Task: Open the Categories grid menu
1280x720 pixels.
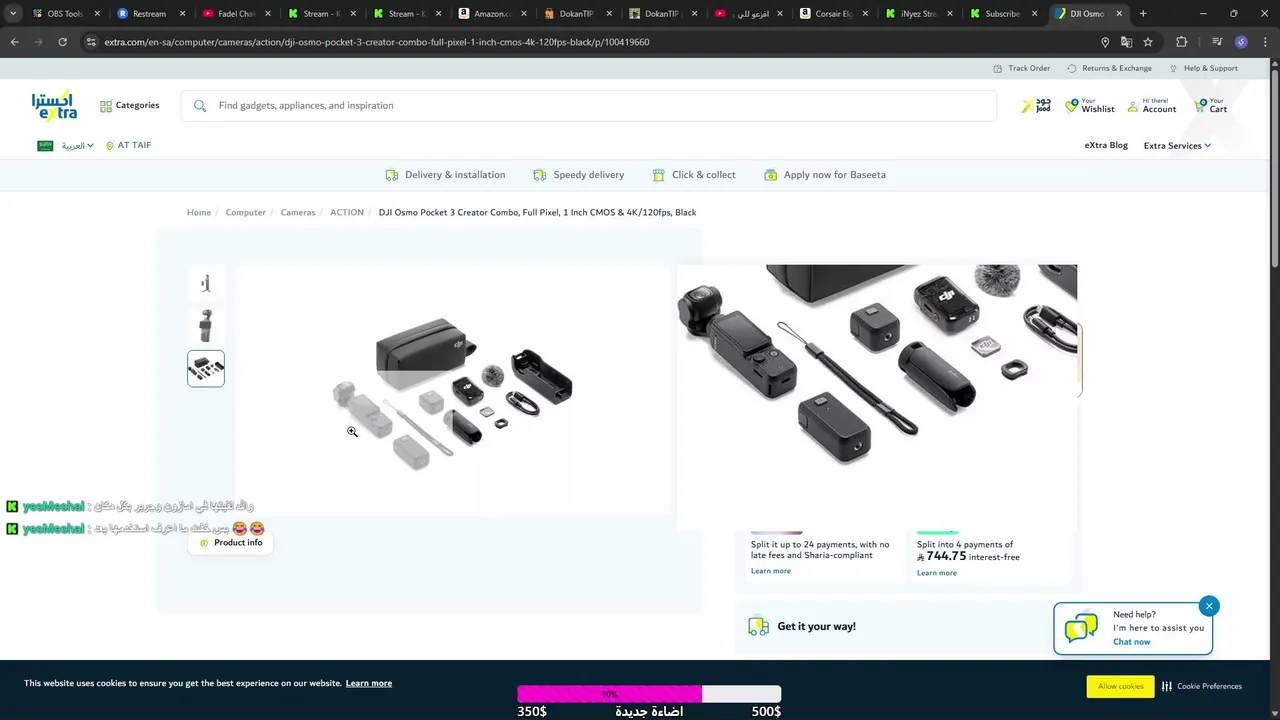Action: pos(129,105)
